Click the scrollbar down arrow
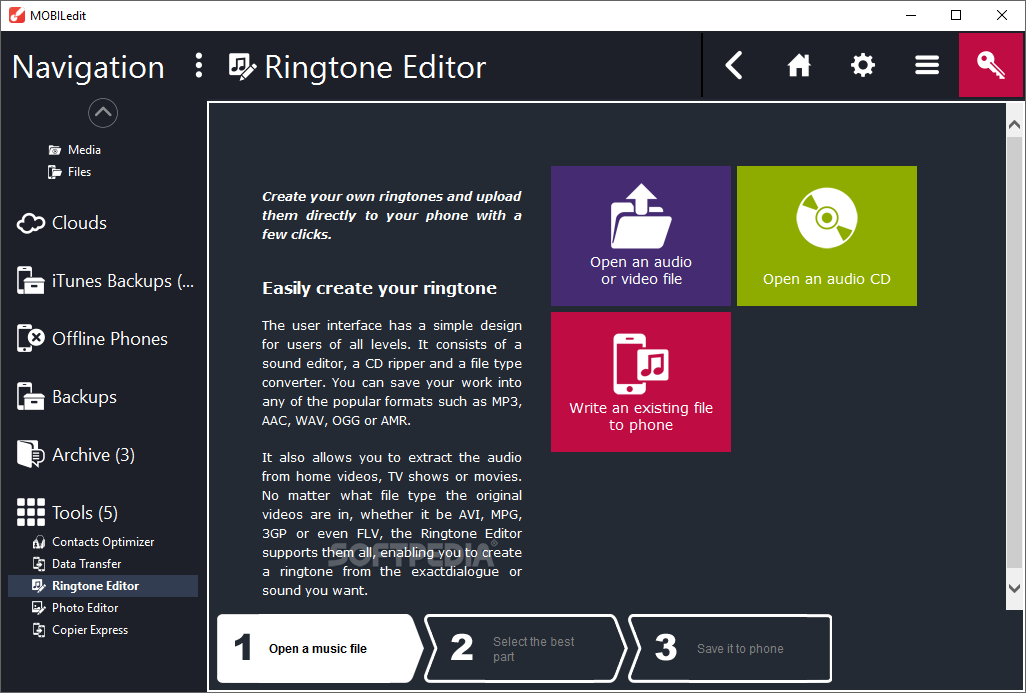The height and width of the screenshot is (693, 1026). click(x=1014, y=588)
